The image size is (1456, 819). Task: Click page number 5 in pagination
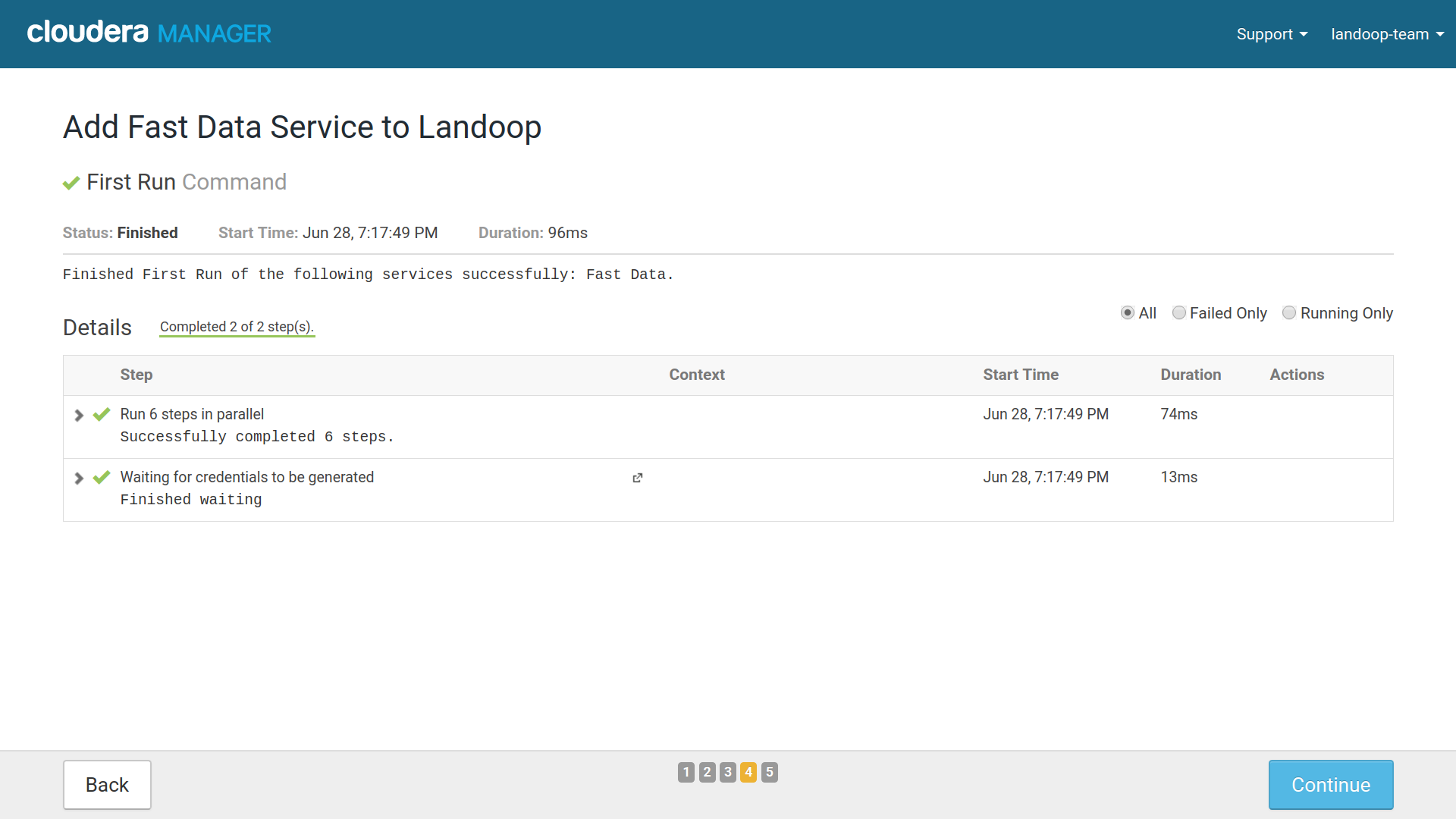[769, 771]
